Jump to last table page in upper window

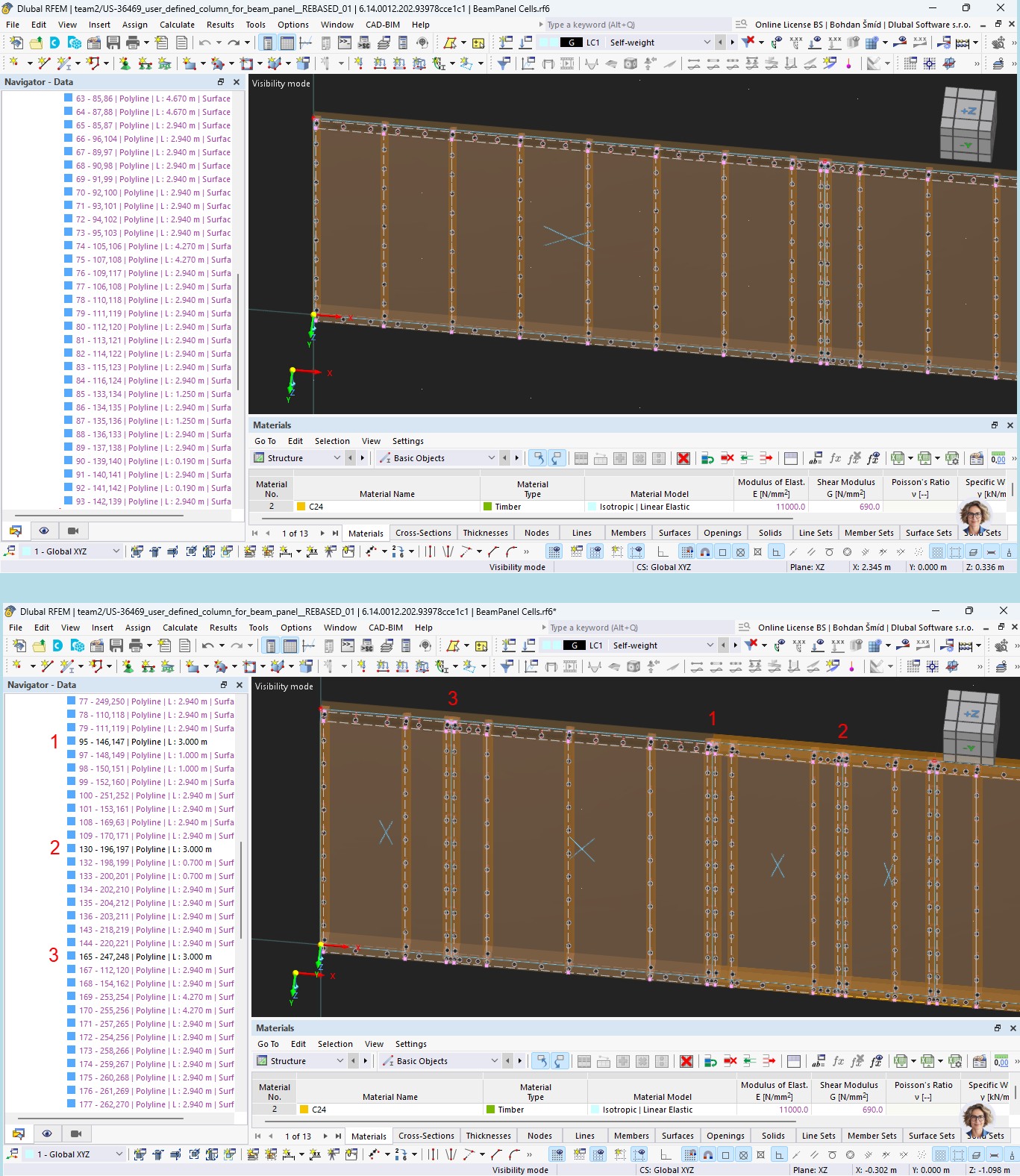pos(335,533)
